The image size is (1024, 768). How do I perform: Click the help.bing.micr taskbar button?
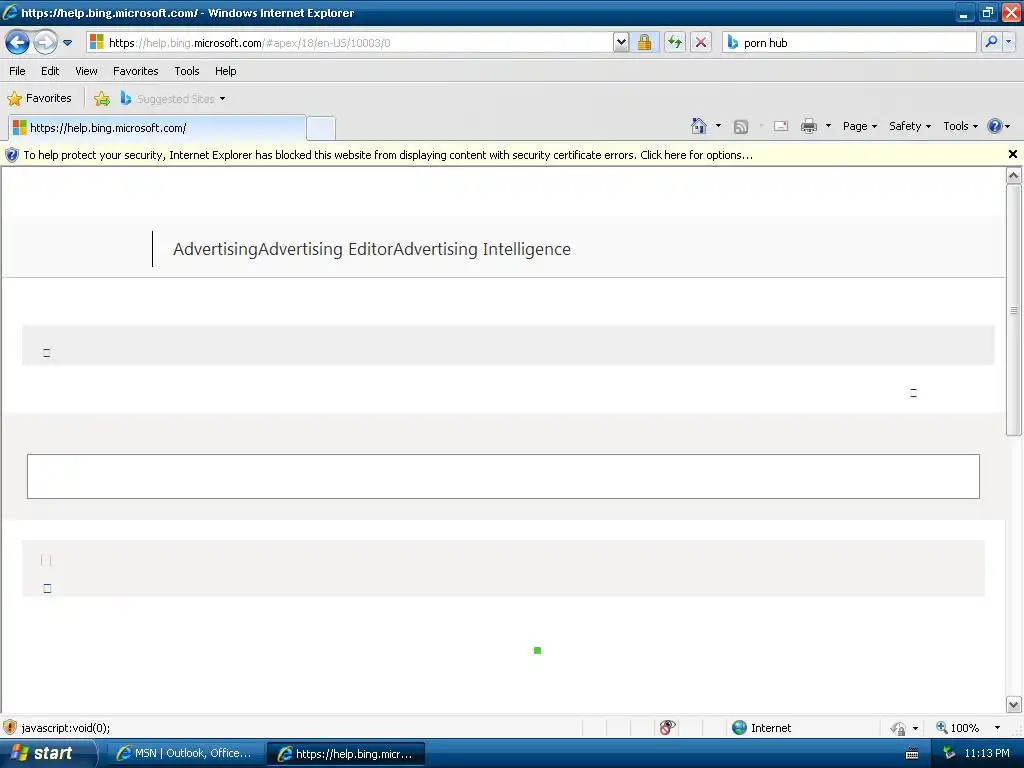(x=346, y=754)
